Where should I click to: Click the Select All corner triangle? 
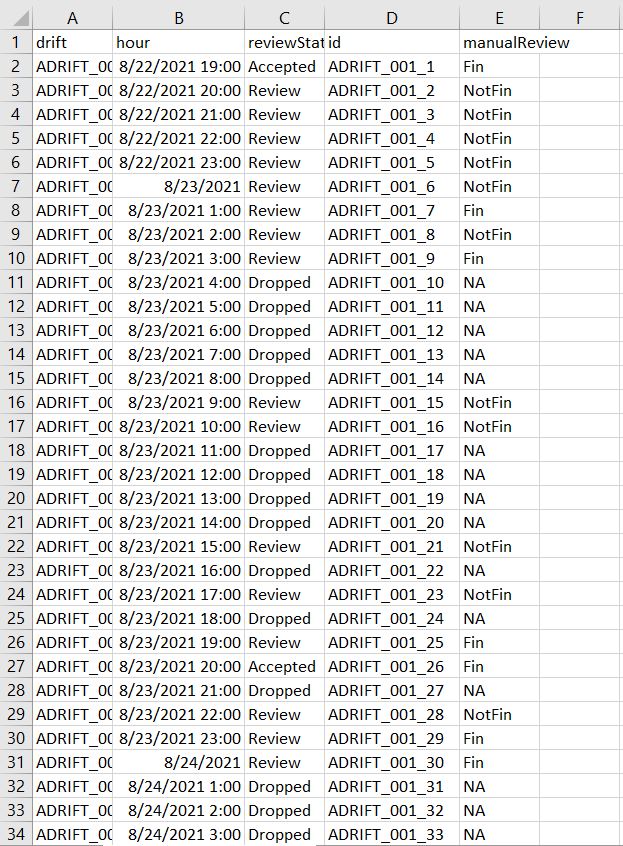click(16, 18)
